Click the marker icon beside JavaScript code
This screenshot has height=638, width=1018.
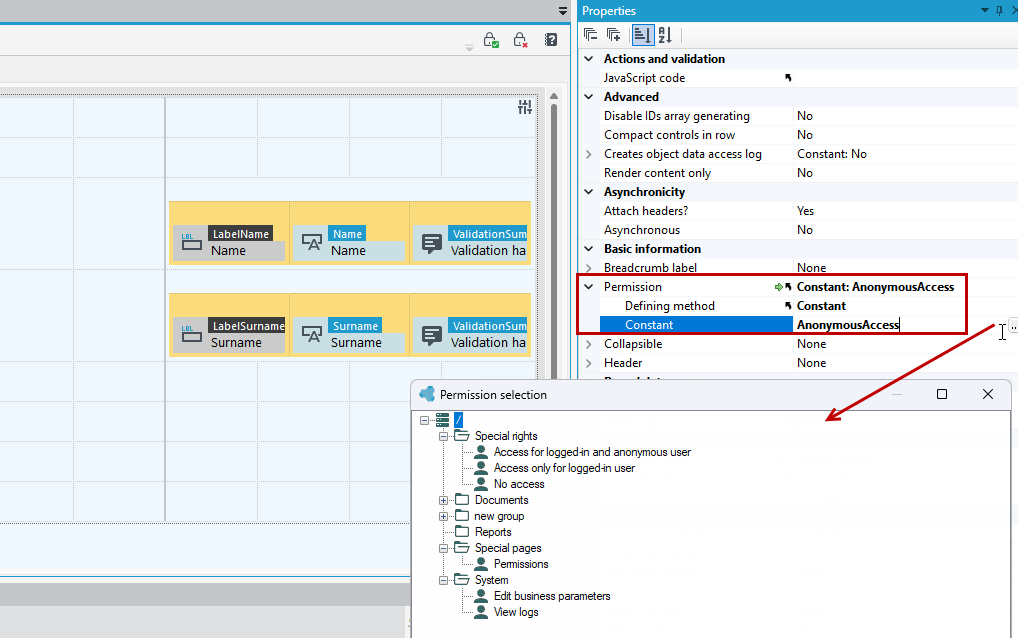click(788, 78)
